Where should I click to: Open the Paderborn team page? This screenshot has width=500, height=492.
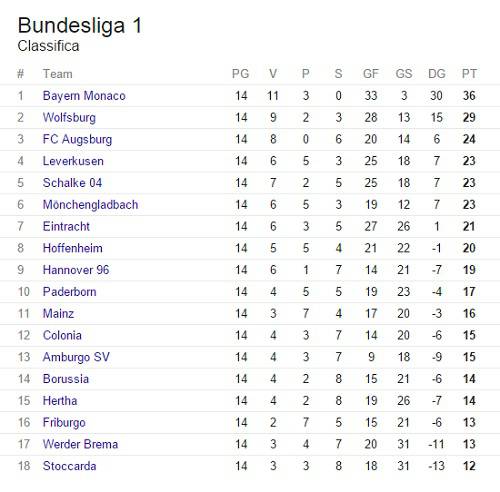[x=69, y=292]
